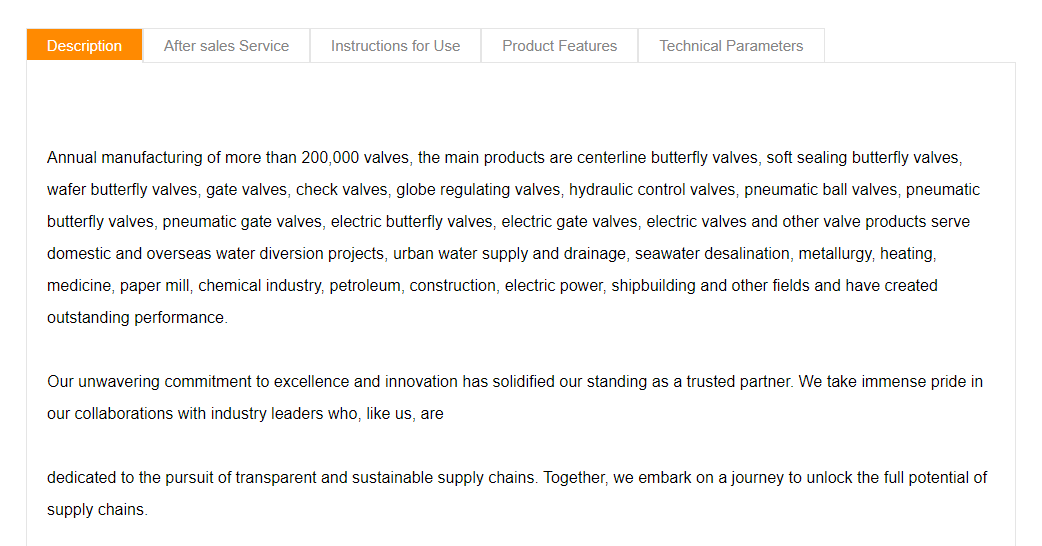The image size is (1042, 546).
Task: Click 'seawater desalination' in the text
Action: 712,253
